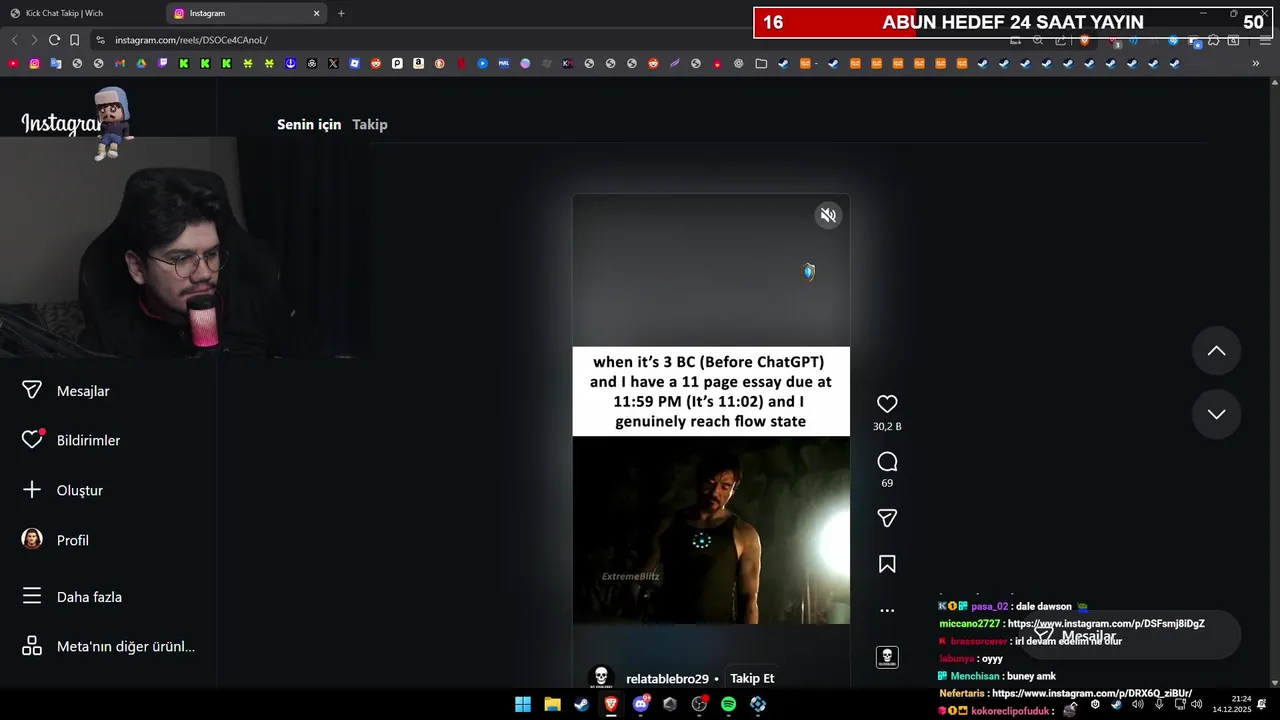
Task: Open Steam from taskbar
Action: coord(581,704)
